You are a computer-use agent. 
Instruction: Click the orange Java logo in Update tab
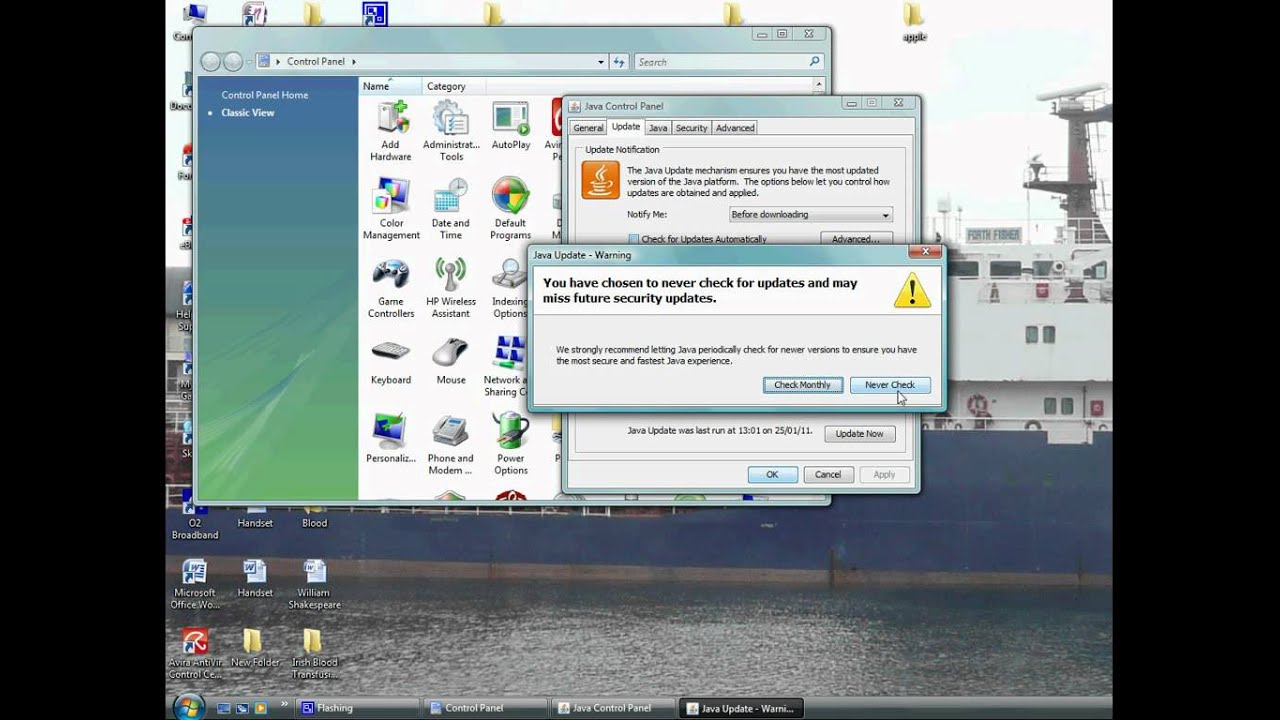[x=601, y=180]
